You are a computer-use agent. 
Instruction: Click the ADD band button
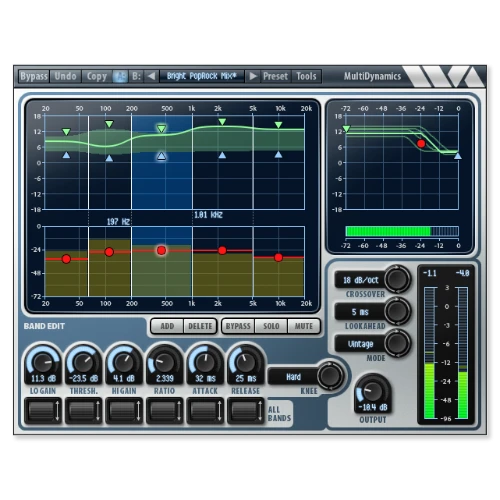coord(167,326)
